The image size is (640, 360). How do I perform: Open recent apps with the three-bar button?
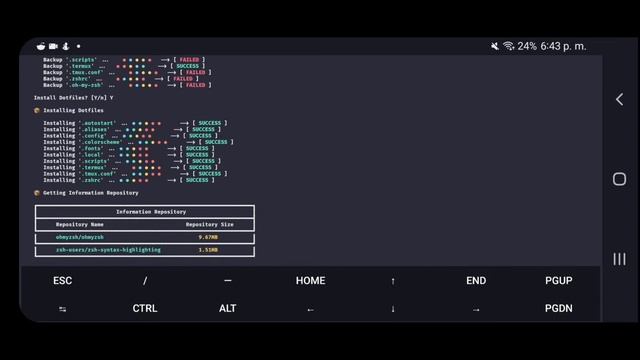619,259
